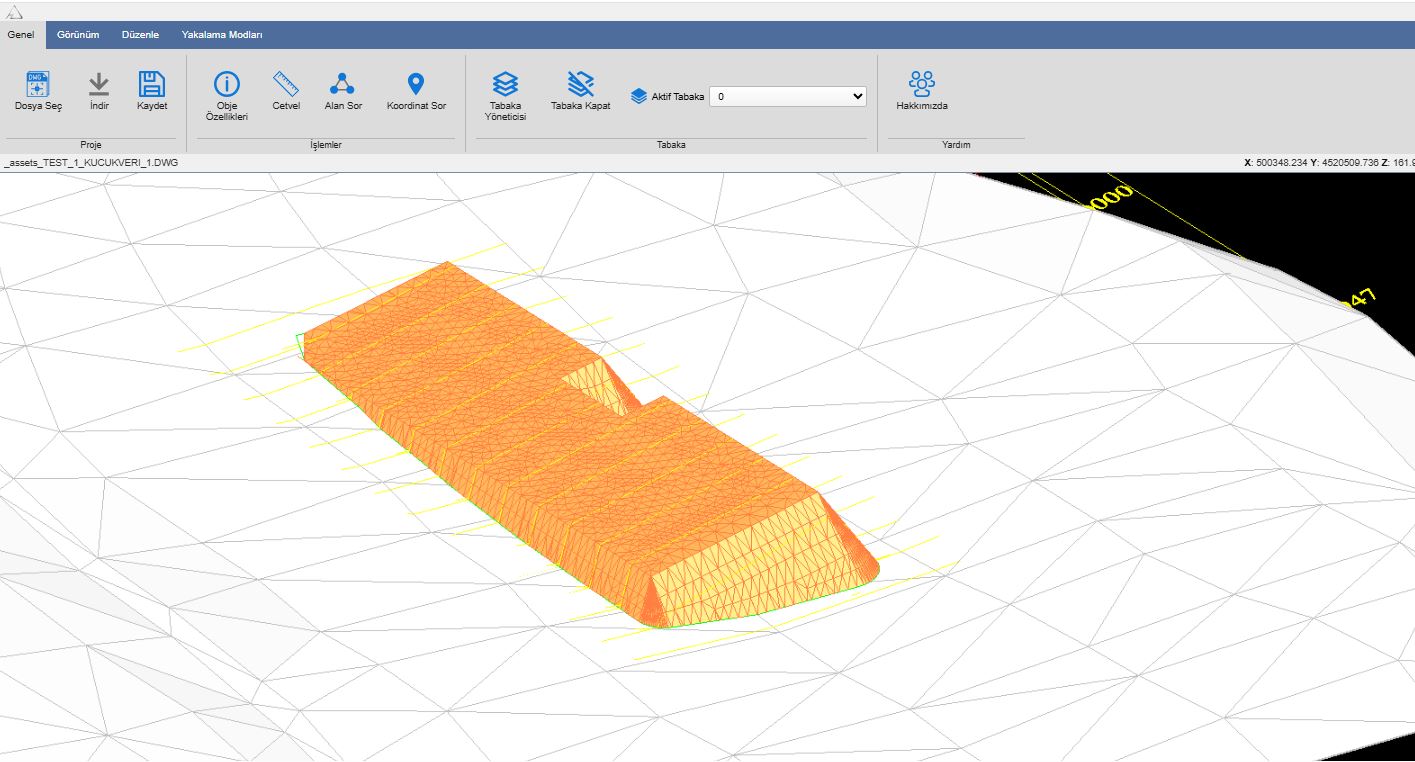Click the Aktif Tabaka layers icon
This screenshot has width=1415, height=762.
pyautogui.click(x=639, y=97)
